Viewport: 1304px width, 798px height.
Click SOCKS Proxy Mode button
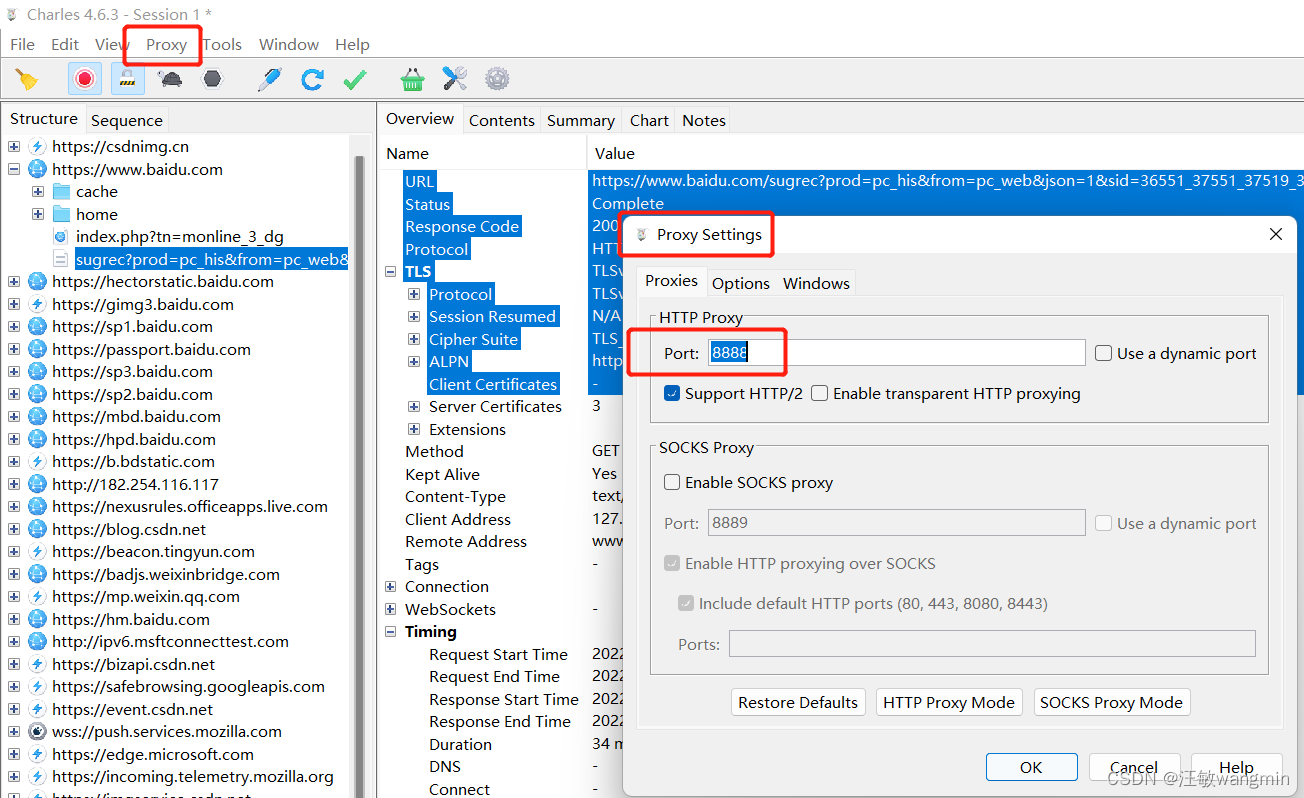pyautogui.click(x=1111, y=702)
